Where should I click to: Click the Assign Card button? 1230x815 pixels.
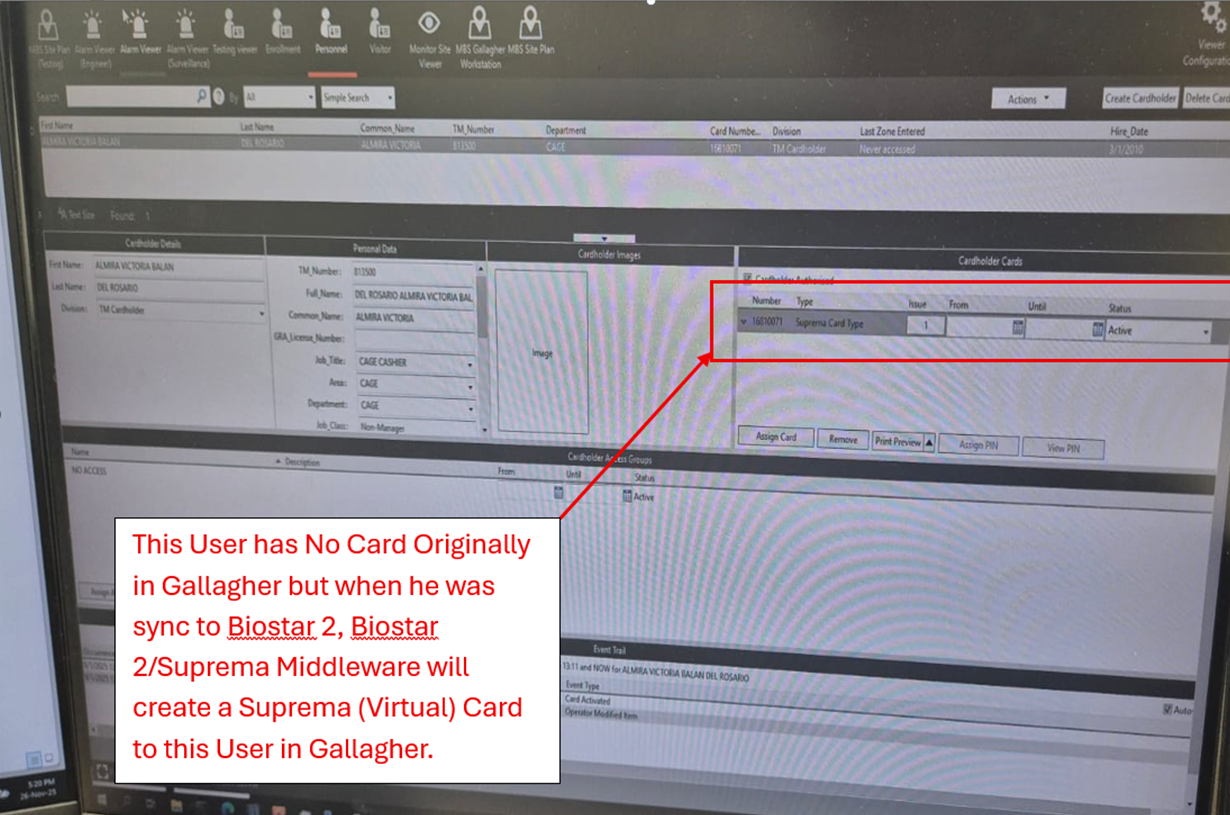click(x=775, y=438)
